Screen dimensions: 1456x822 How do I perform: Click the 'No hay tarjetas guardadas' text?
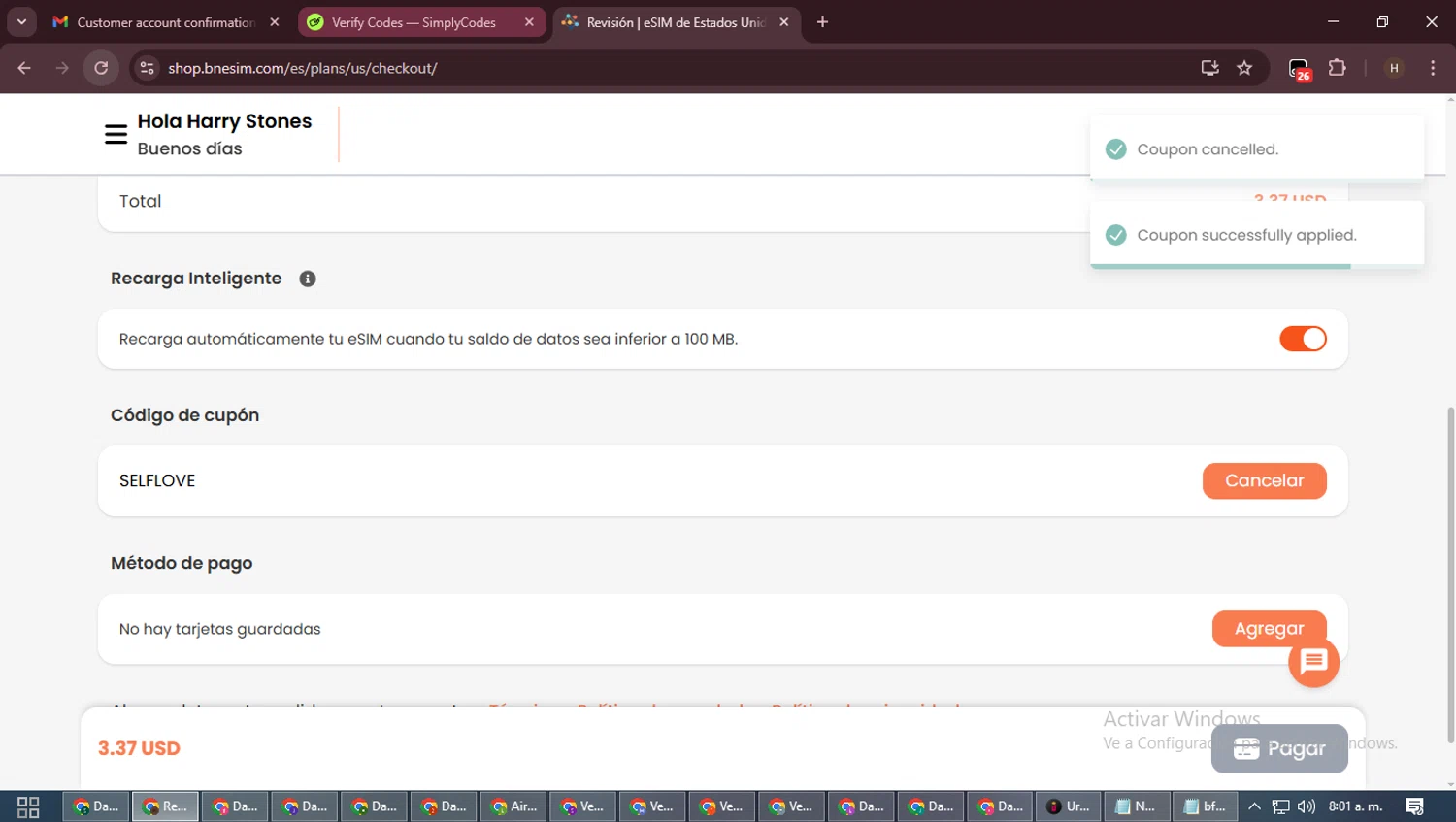219,629
